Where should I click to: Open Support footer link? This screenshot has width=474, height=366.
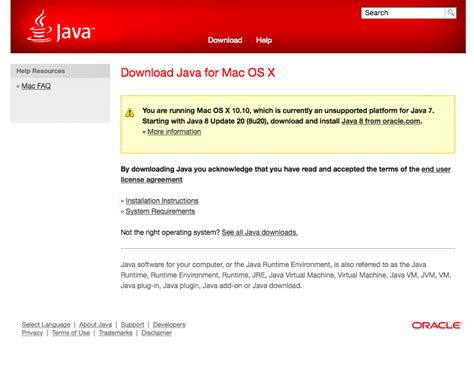click(132, 325)
